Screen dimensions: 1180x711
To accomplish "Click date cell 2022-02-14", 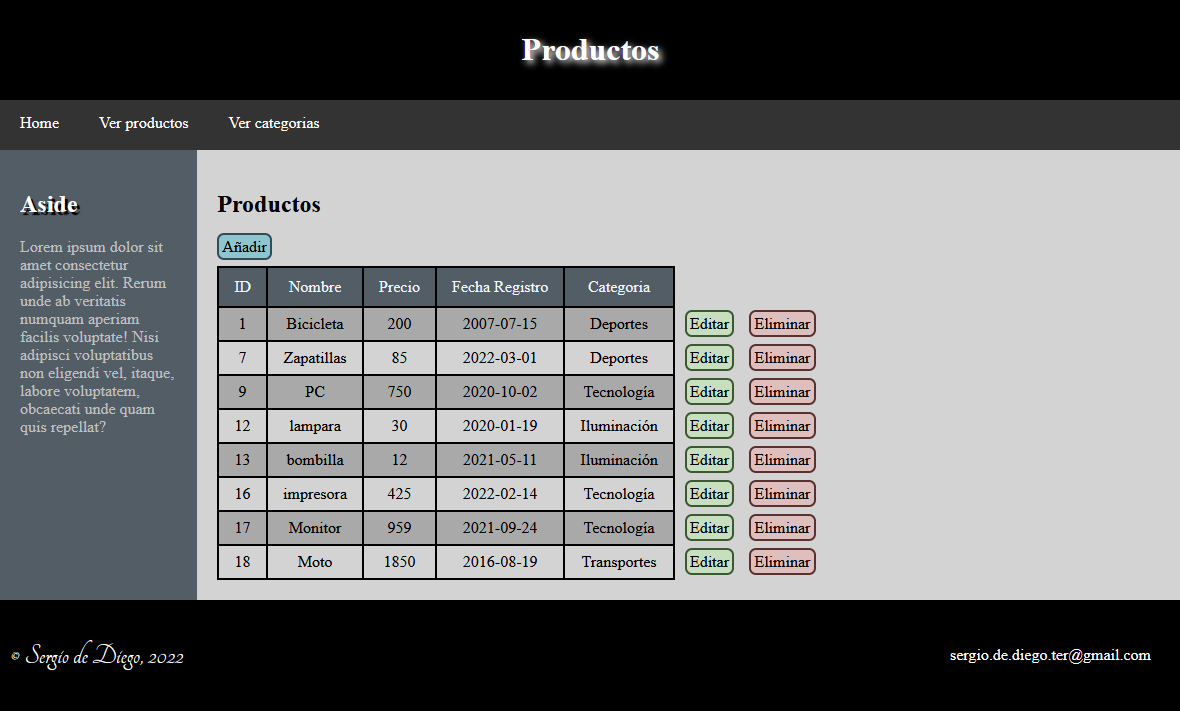I will [500, 494].
